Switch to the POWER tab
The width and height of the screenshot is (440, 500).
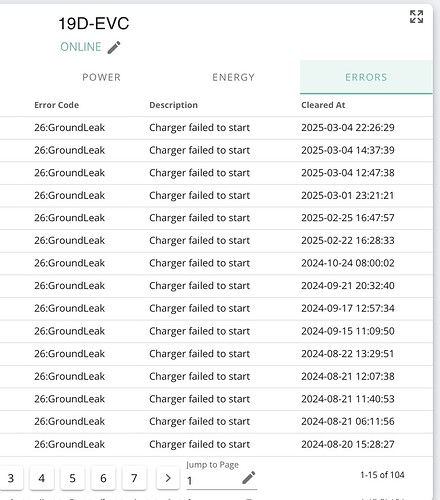102,77
